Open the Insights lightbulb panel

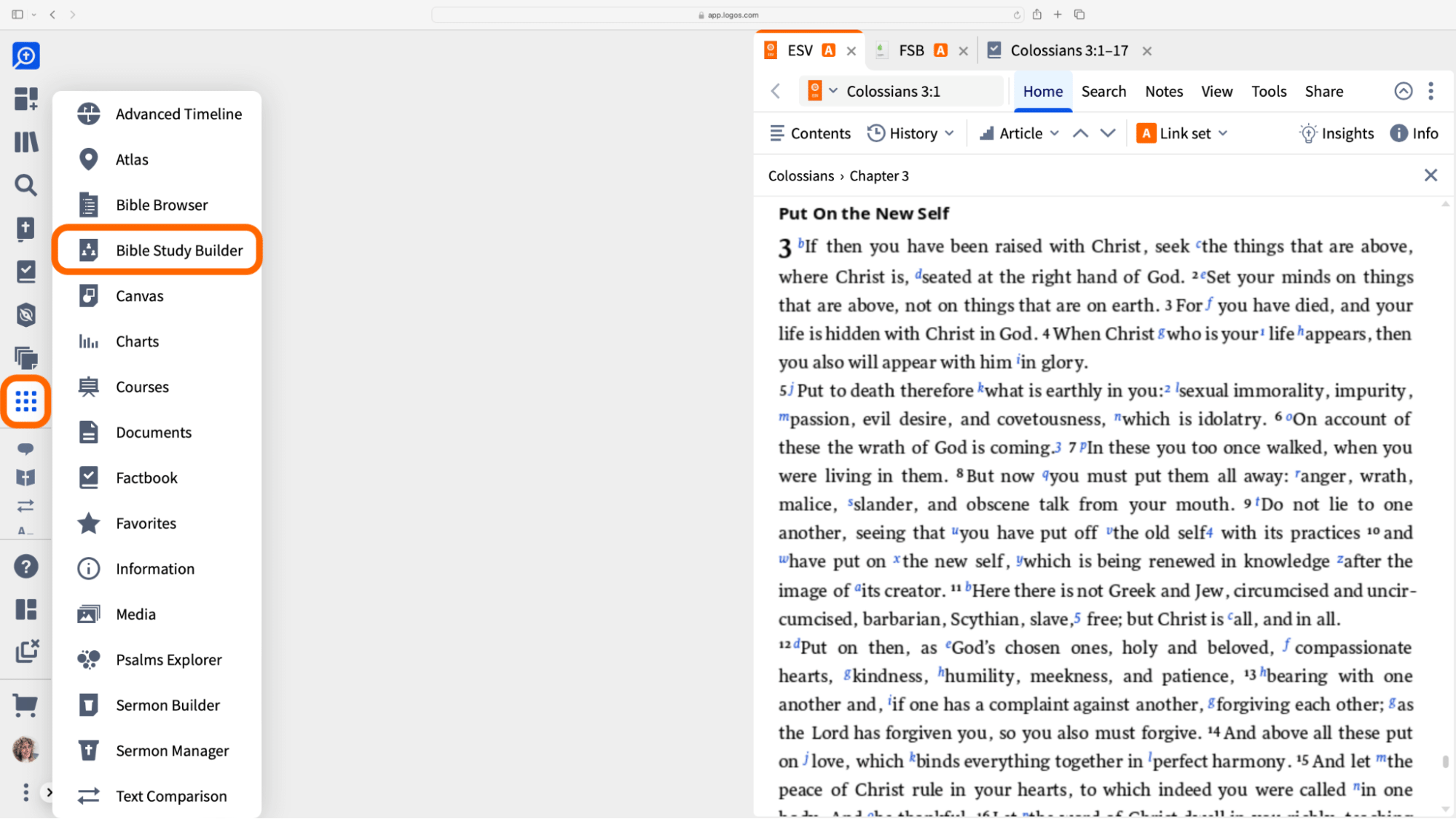pyautogui.click(x=1337, y=133)
